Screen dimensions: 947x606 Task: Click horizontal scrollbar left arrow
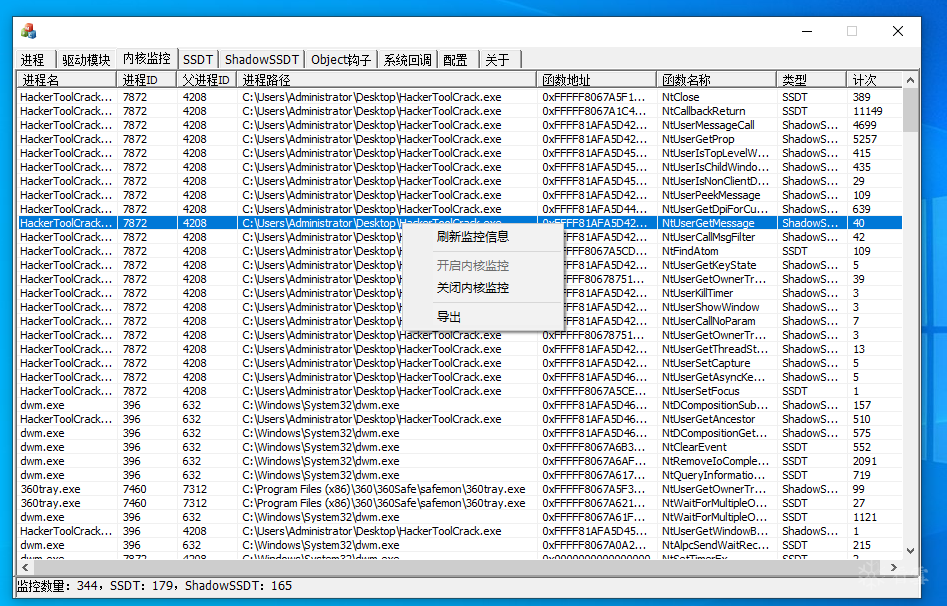point(25,567)
